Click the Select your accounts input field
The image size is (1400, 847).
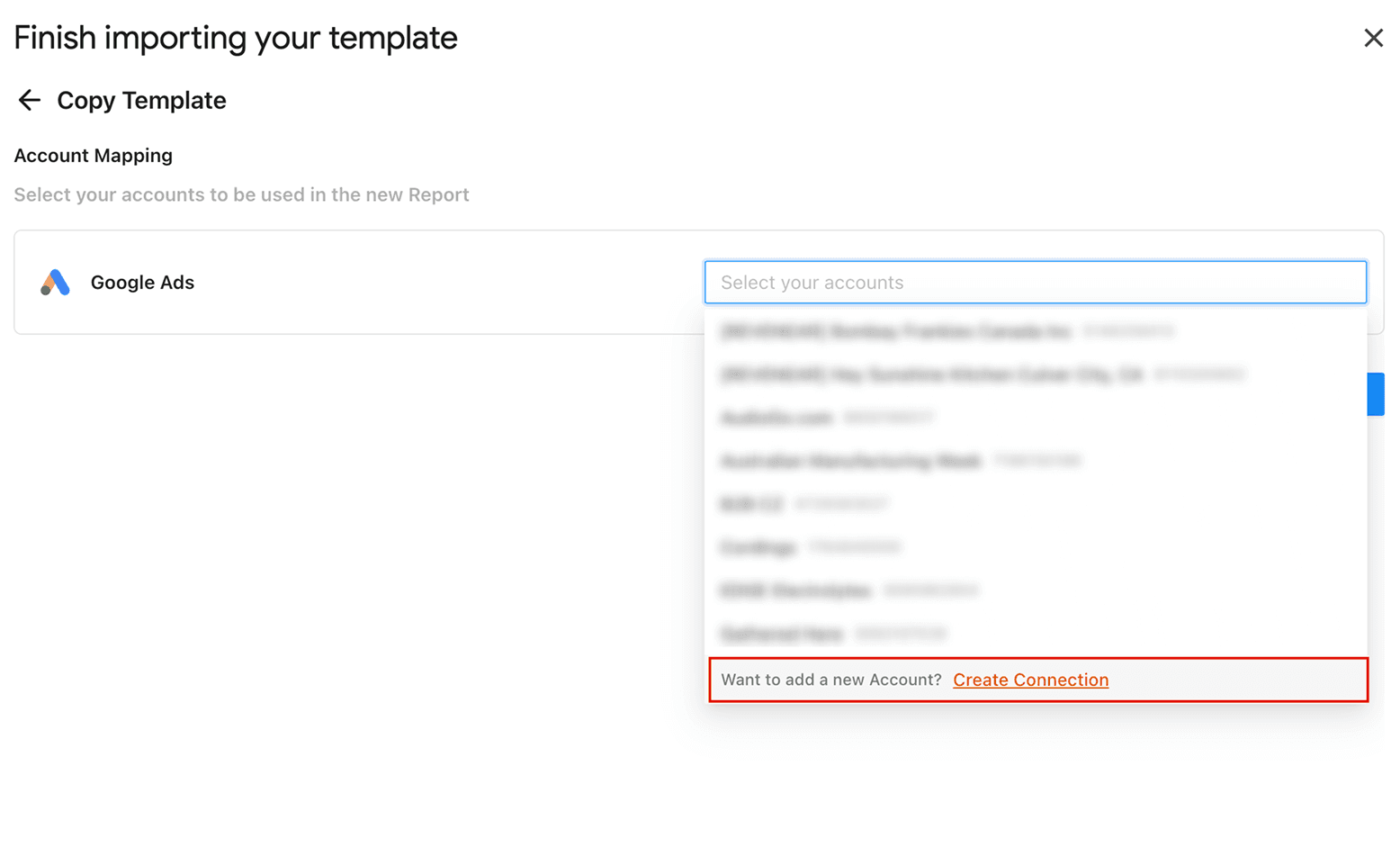pos(1035,282)
